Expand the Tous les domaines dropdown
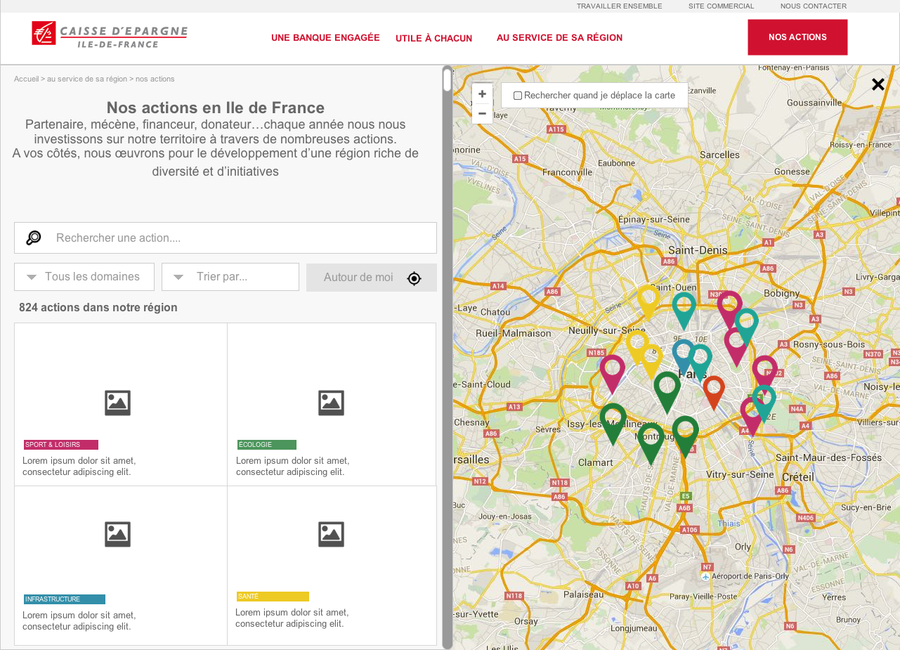 pyautogui.click(x=84, y=277)
